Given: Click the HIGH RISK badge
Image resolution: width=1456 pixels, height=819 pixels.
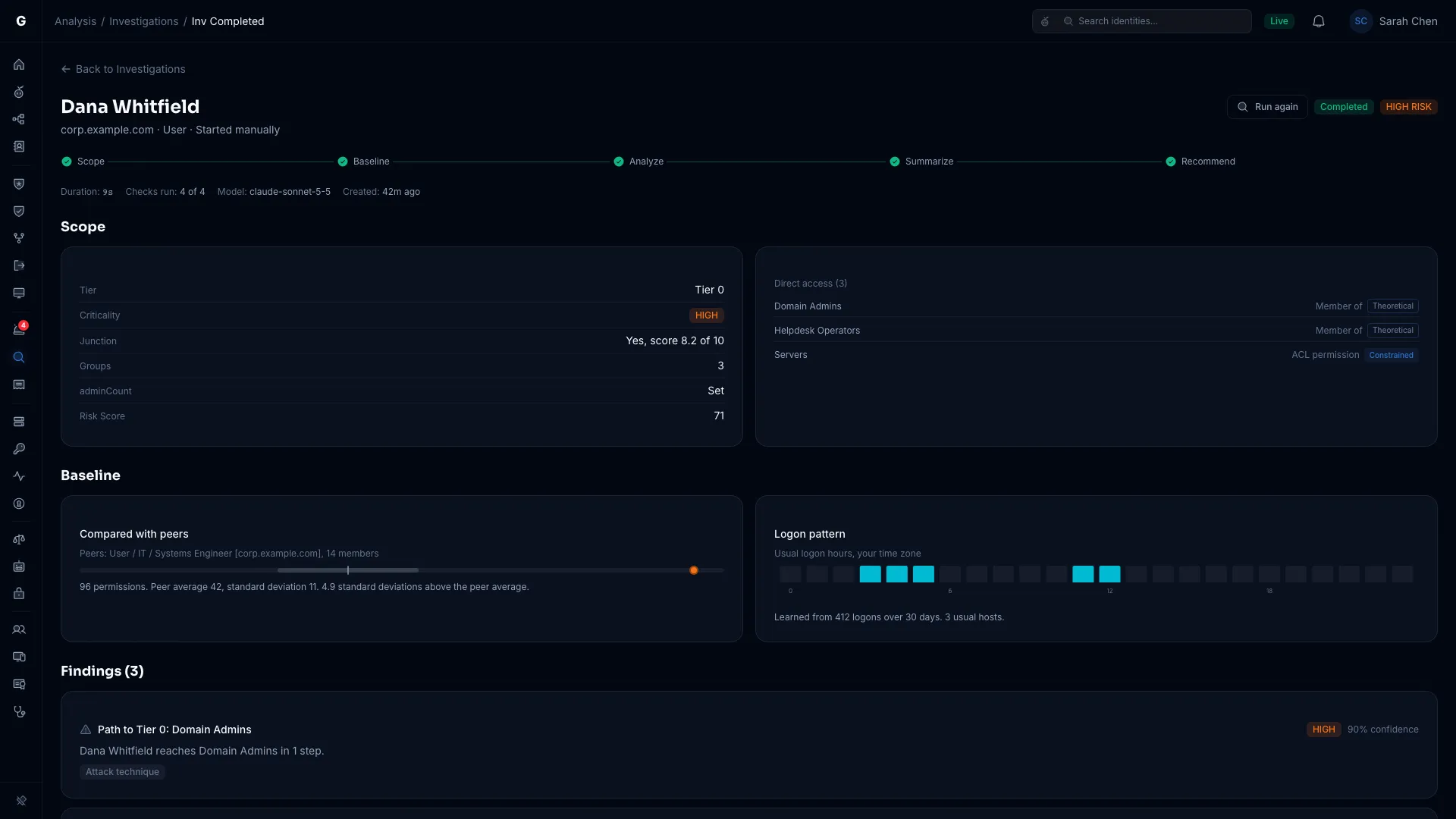Looking at the screenshot, I should pyautogui.click(x=1408, y=107).
